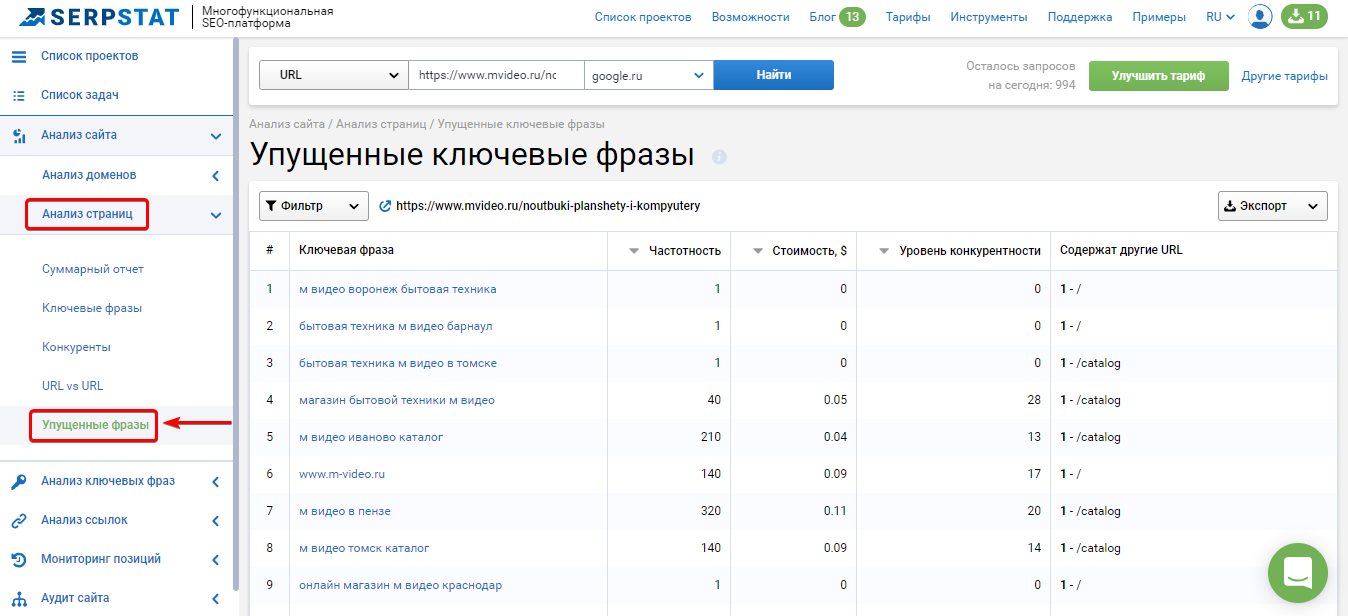This screenshot has height=616, width=1348.
Task: Click the task list icon beside Список задач
Action: click(18, 95)
